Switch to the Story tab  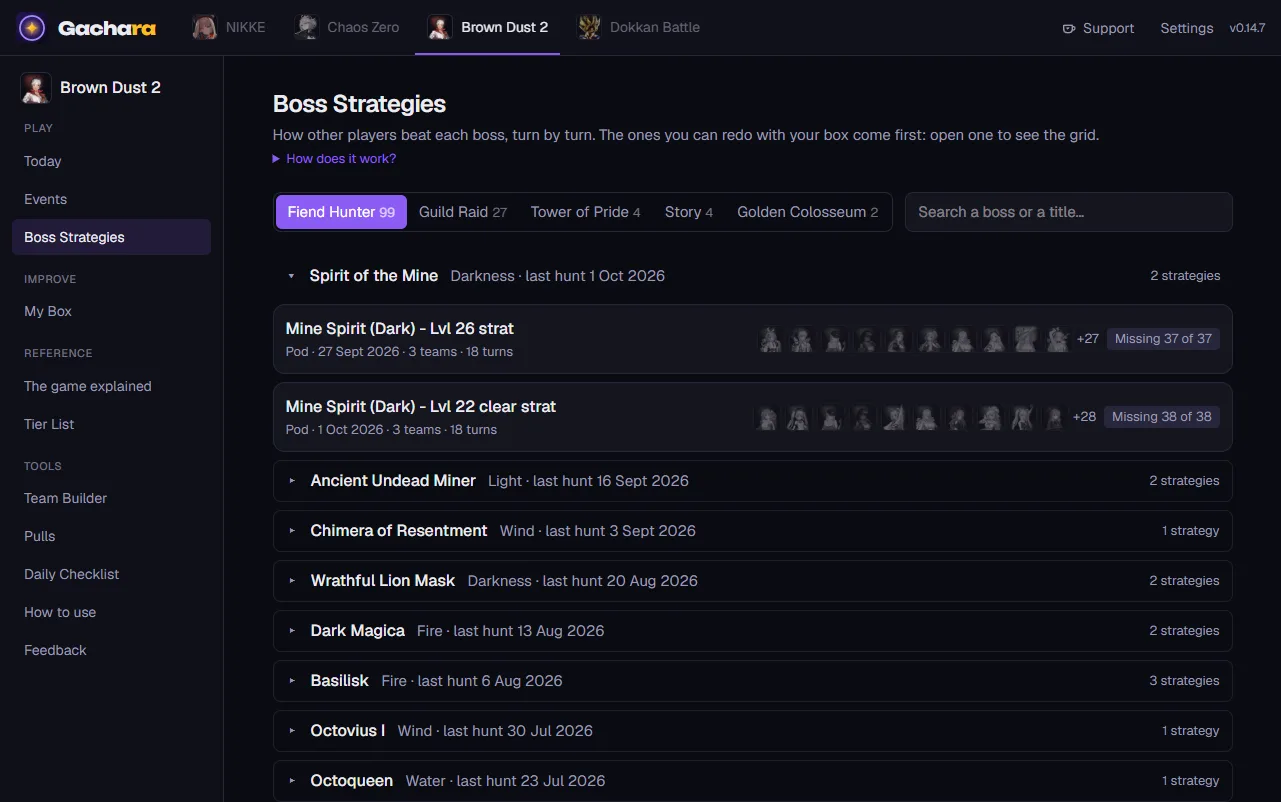(689, 212)
